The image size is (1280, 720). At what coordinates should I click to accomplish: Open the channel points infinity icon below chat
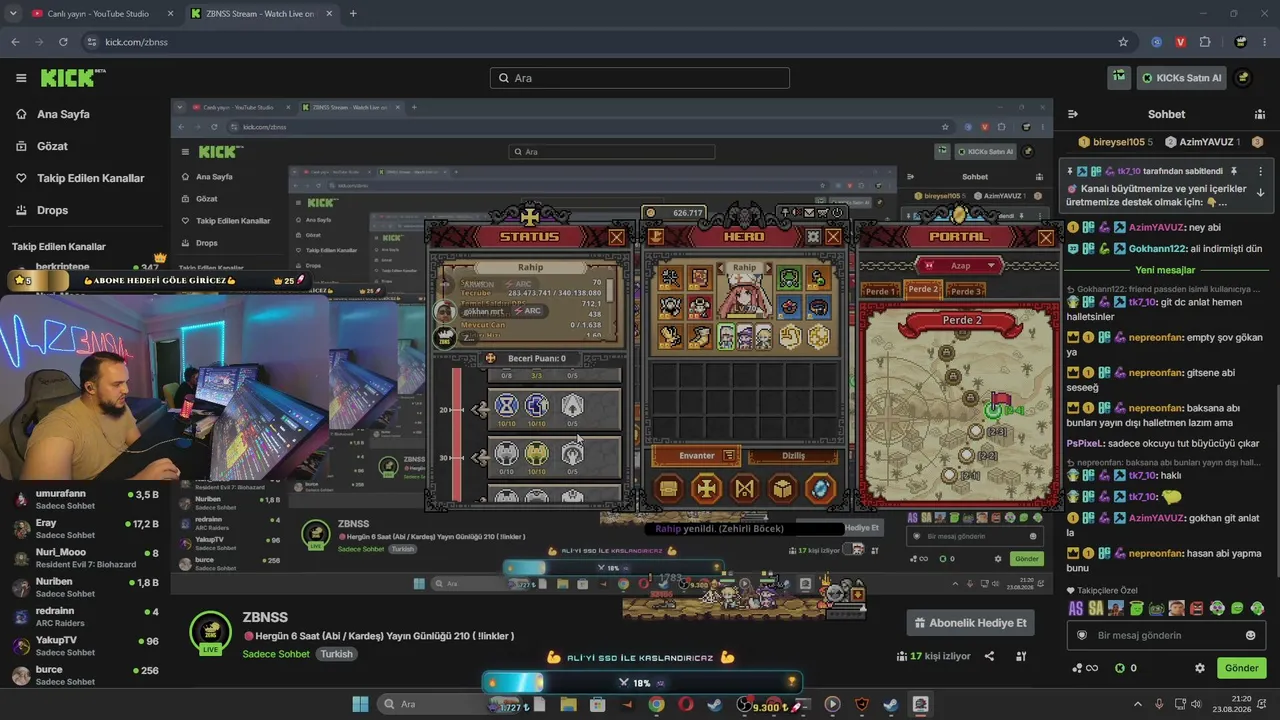(x=1086, y=668)
